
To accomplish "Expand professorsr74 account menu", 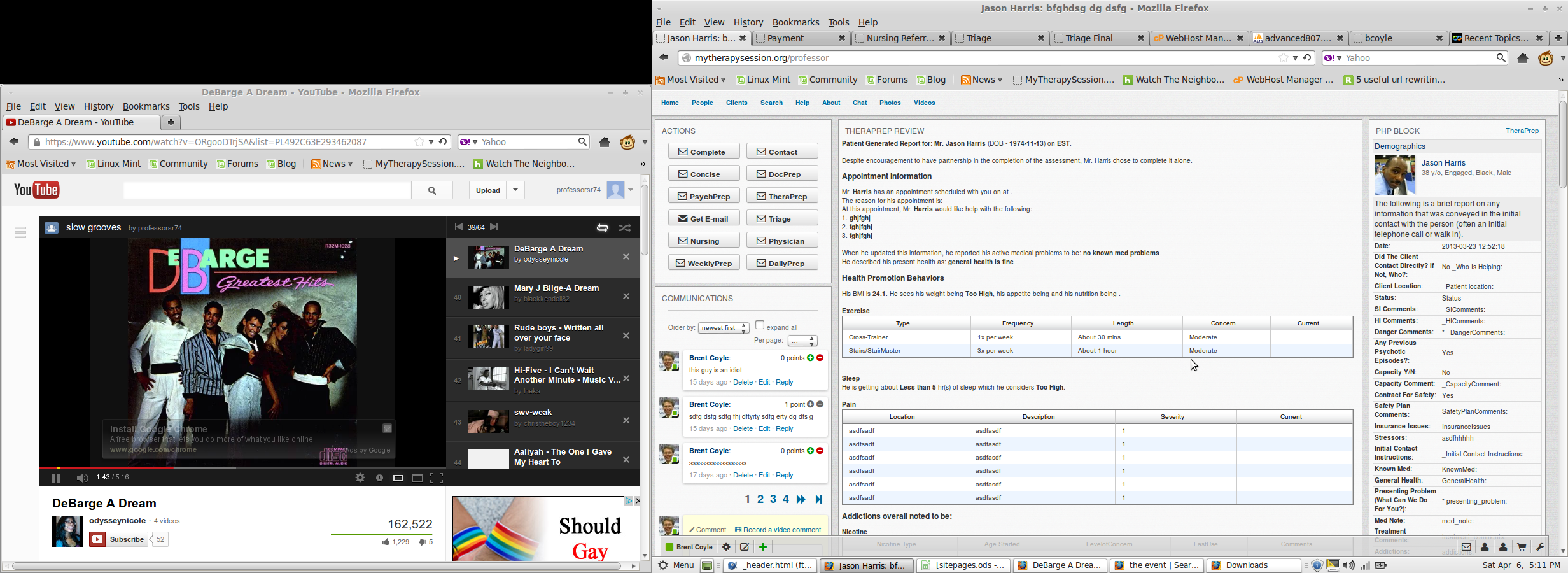I will pyautogui.click(x=631, y=190).
